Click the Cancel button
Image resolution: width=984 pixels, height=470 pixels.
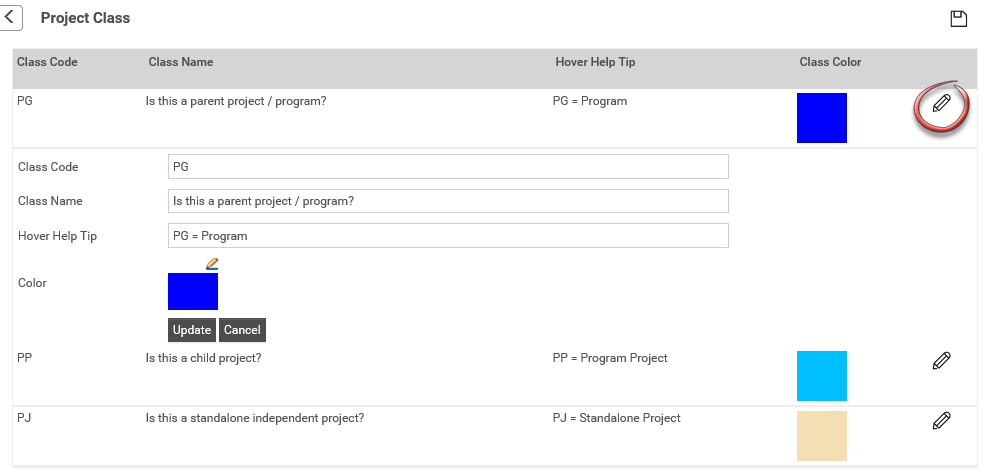242,330
